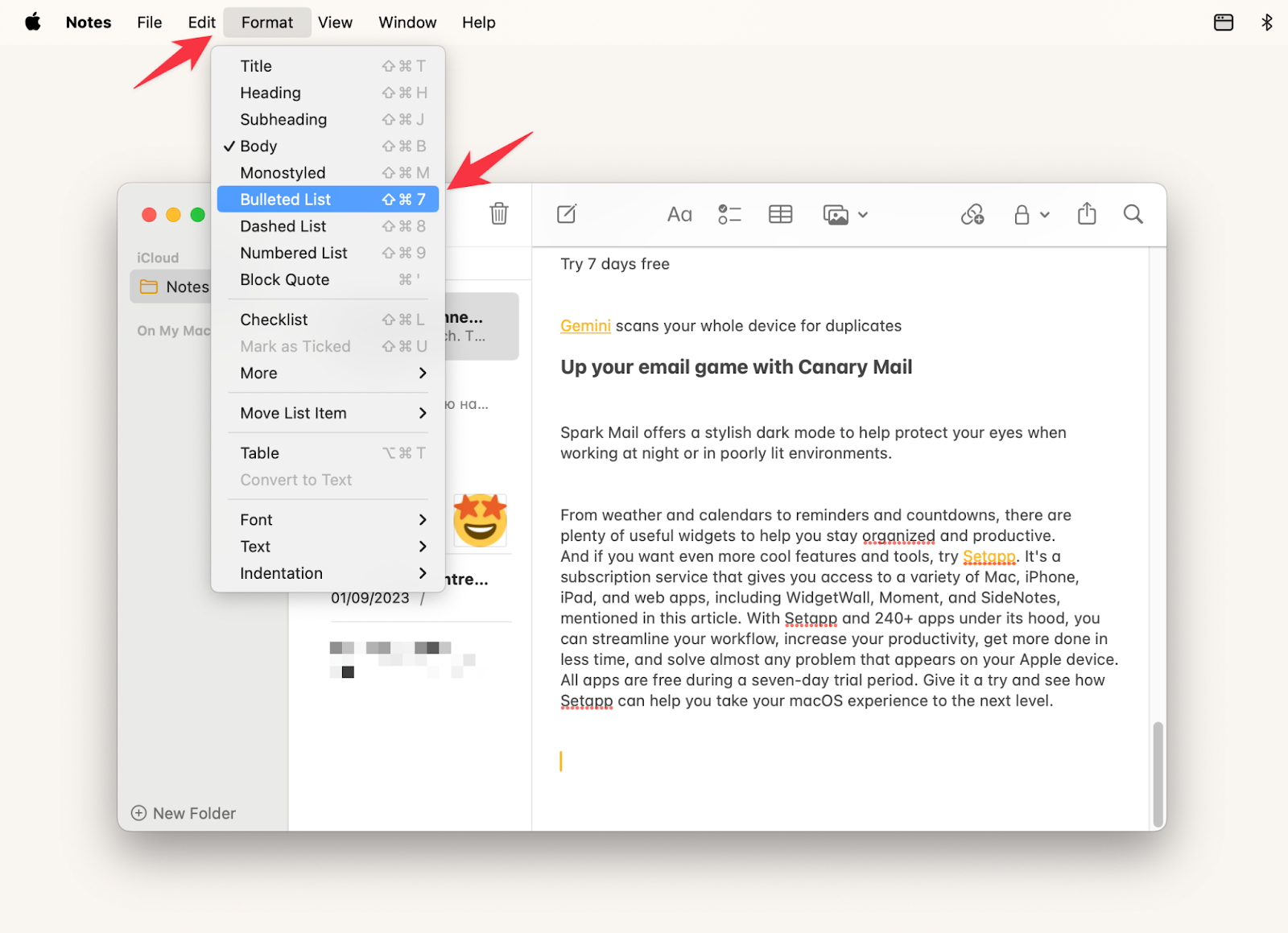This screenshot has width=1288, height=933.
Task: Insert a table
Action: coord(780,214)
